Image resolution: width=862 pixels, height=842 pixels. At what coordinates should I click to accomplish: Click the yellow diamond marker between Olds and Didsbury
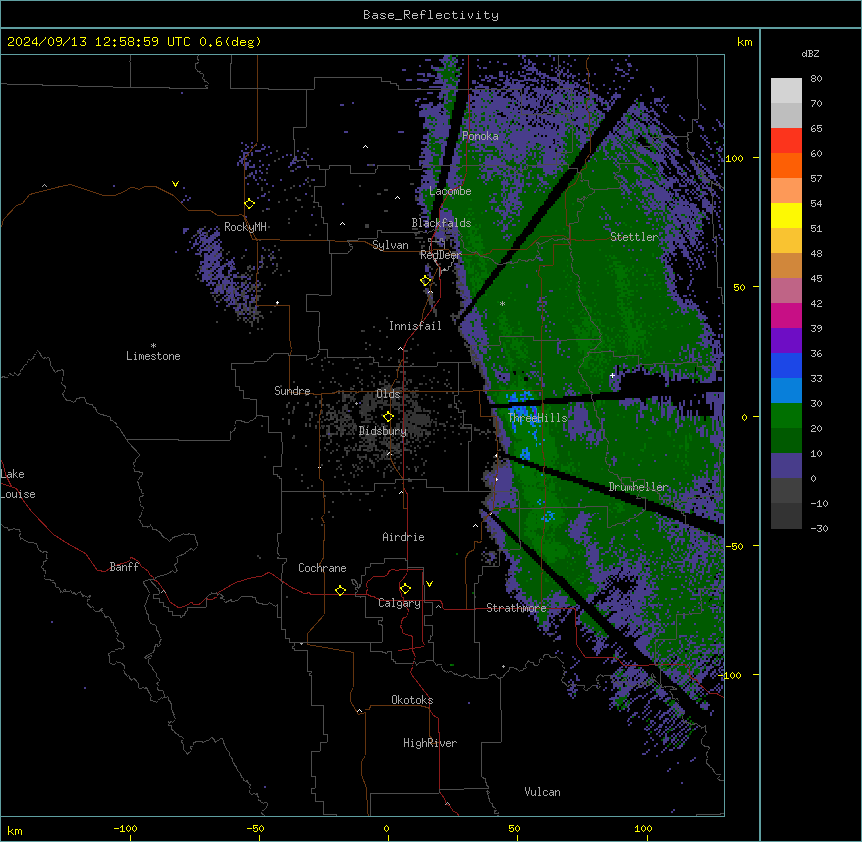point(388,417)
